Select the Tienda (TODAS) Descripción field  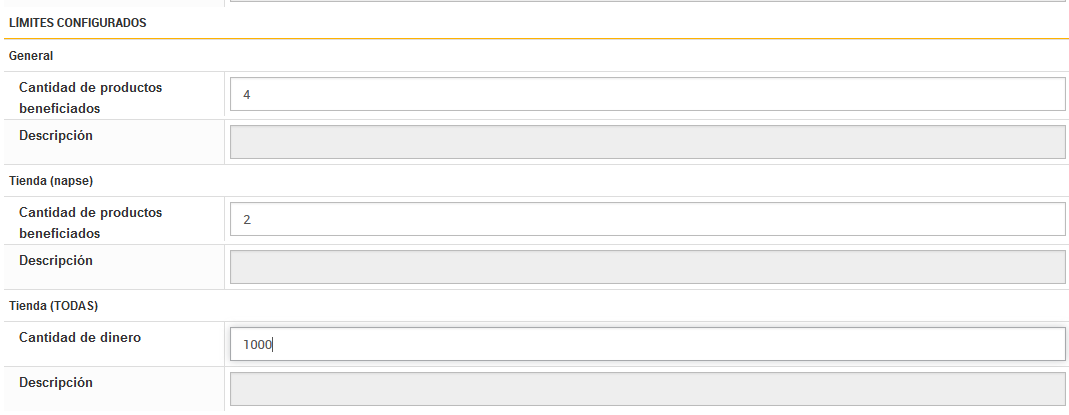coord(646,389)
